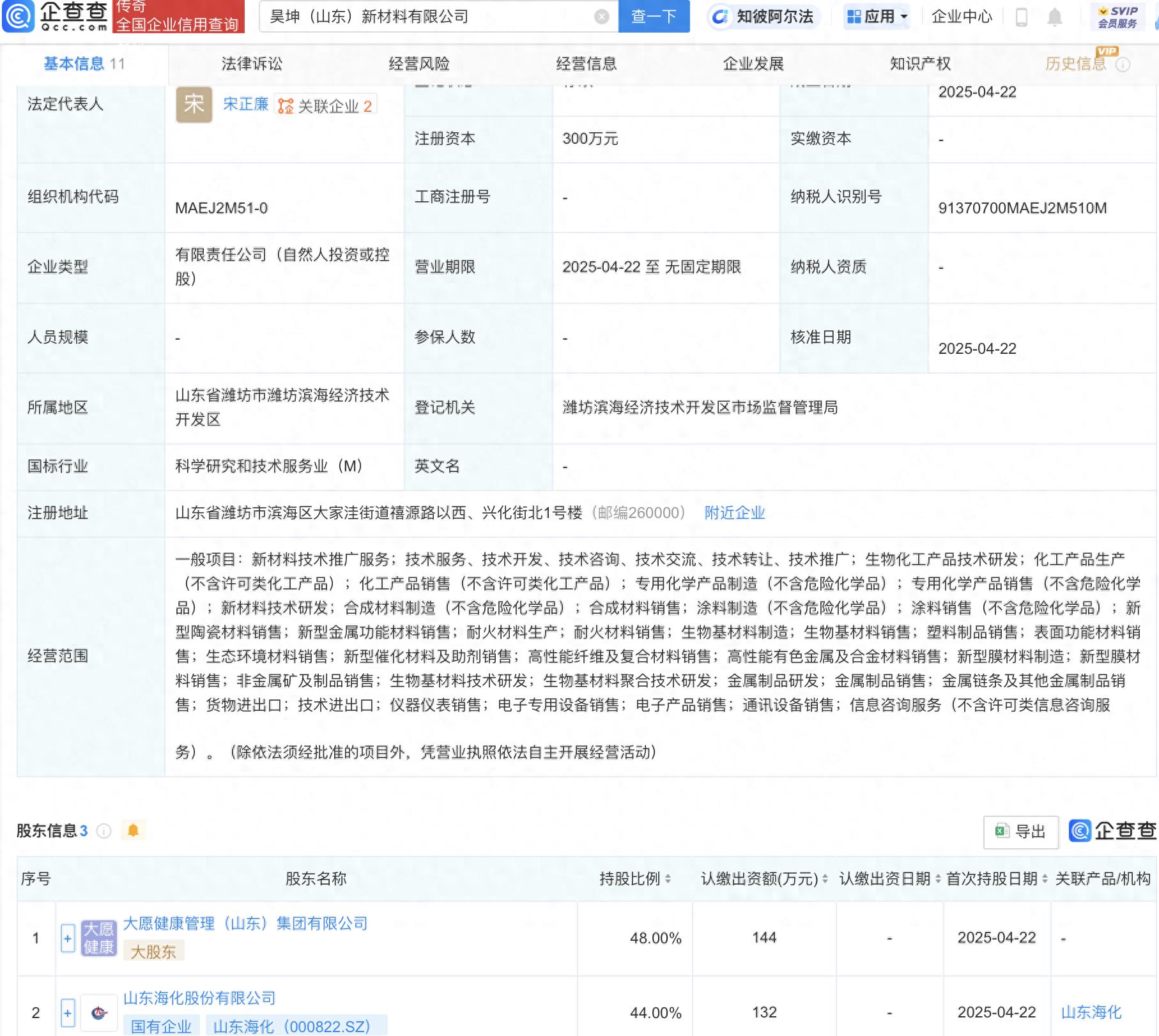
Task: Expand the 山东海化股份 shareholder row
Action: click(x=68, y=1013)
